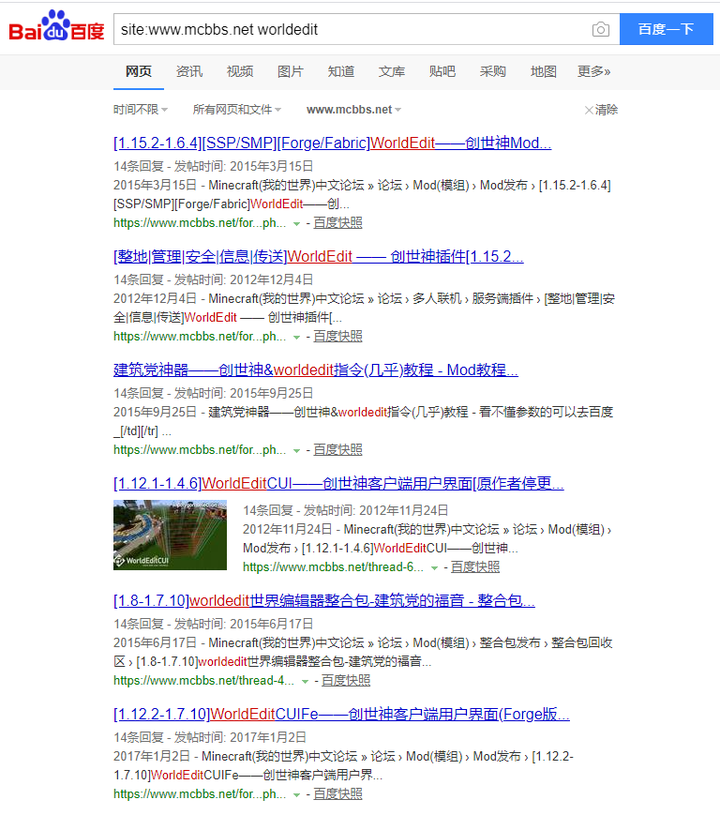The width and height of the screenshot is (720, 815).
Task: Expand URL arrow of 2015年6月17日 result
Action: coord(305,681)
